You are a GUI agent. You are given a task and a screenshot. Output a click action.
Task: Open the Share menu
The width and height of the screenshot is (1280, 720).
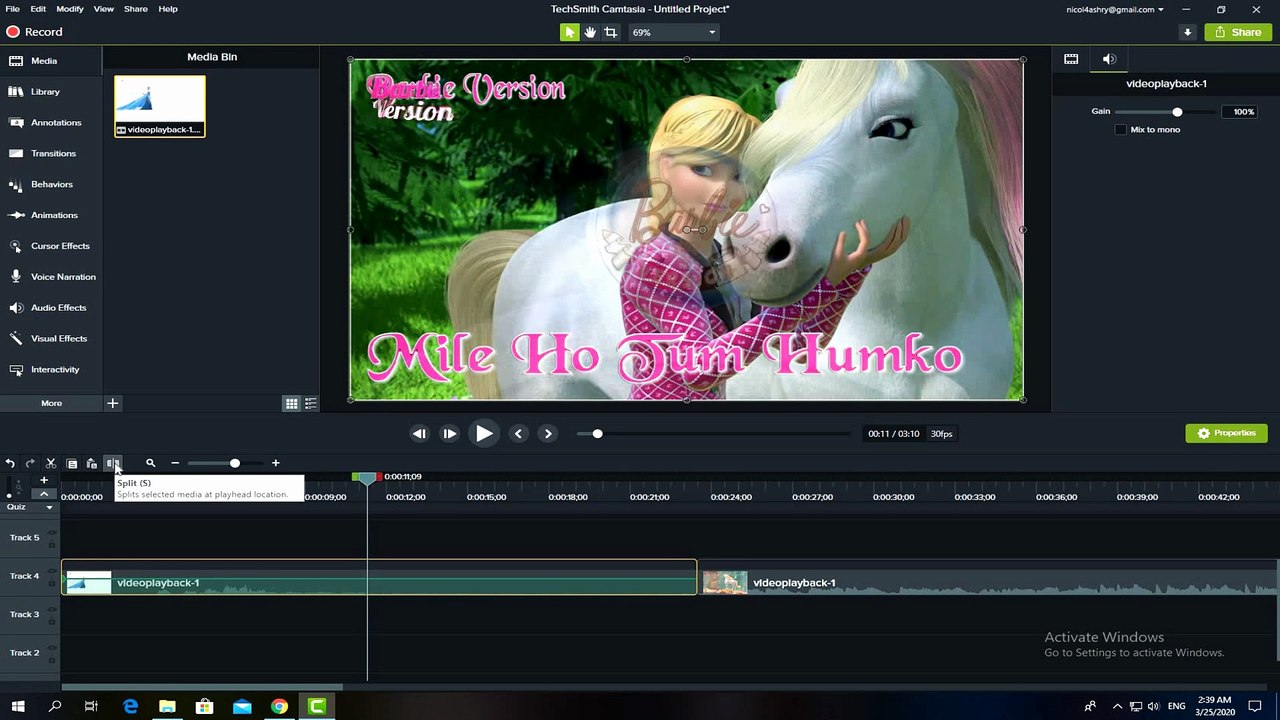136,9
